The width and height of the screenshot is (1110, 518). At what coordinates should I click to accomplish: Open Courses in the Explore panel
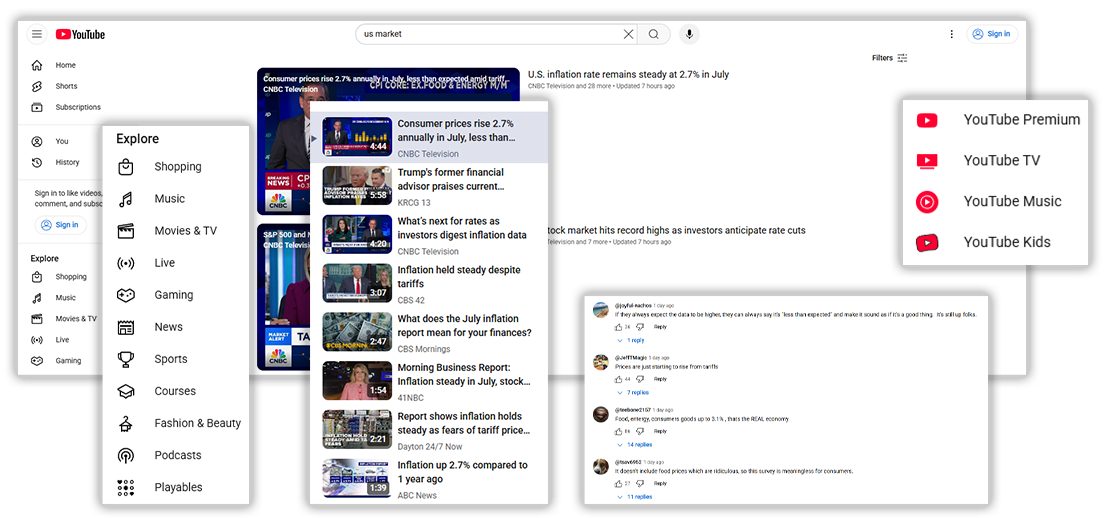176,391
